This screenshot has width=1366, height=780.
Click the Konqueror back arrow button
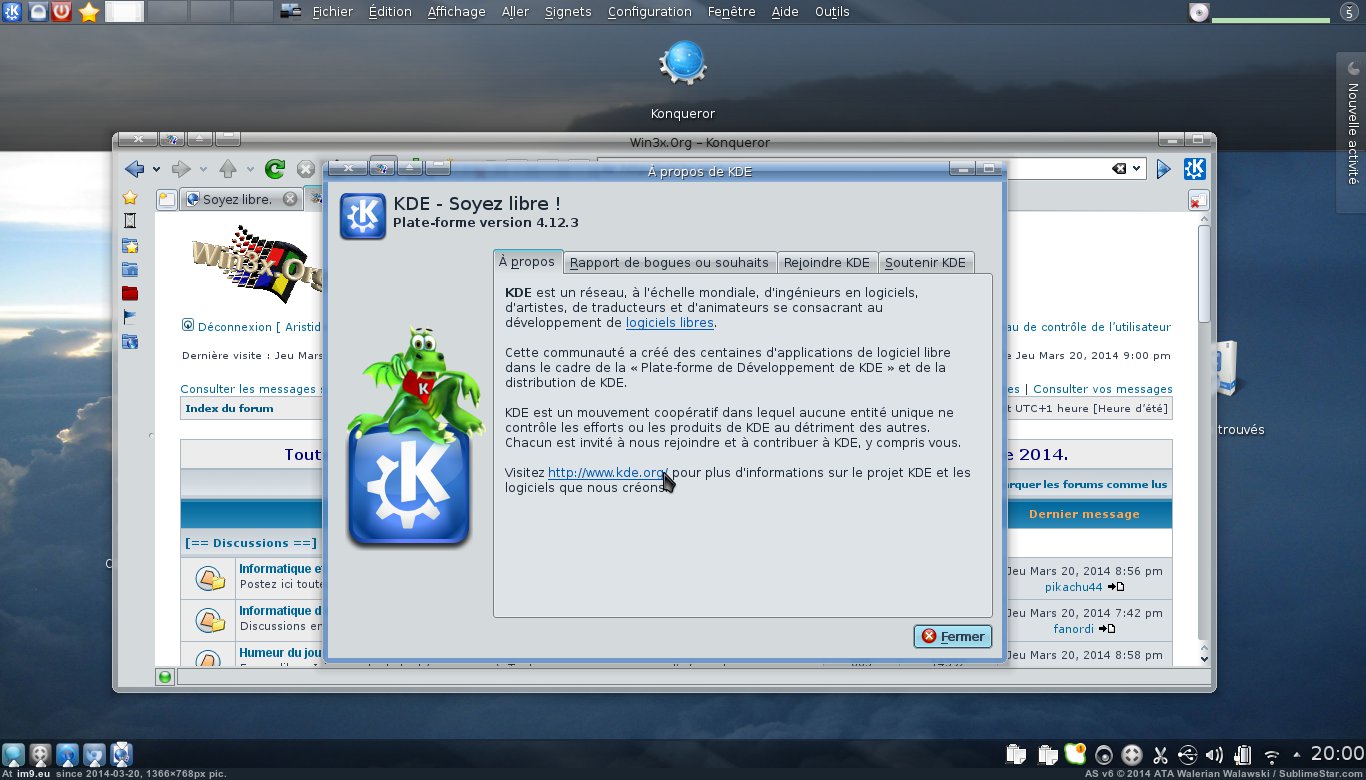[134, 169]
